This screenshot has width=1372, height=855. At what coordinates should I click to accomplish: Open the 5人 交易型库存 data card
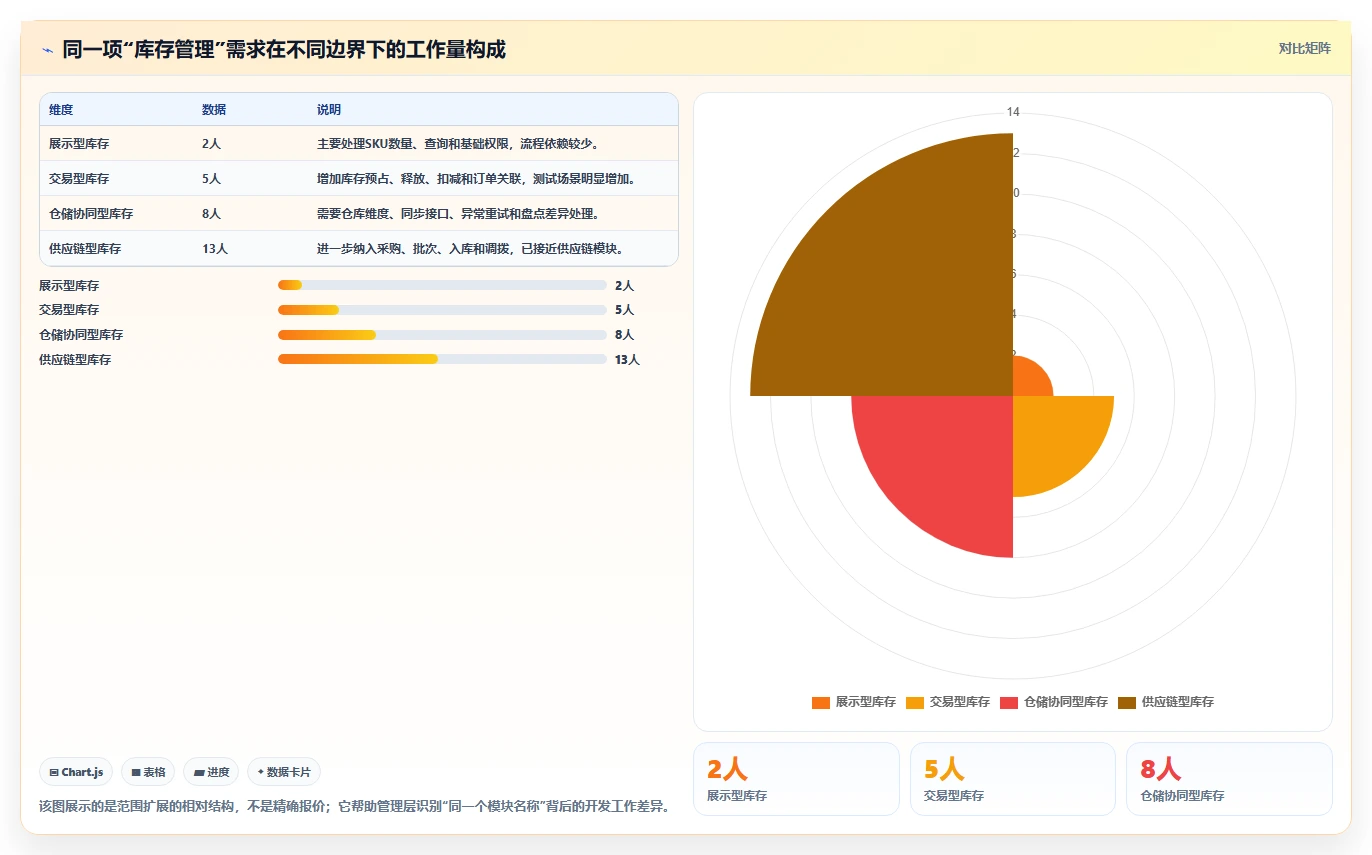[1013, 779]
